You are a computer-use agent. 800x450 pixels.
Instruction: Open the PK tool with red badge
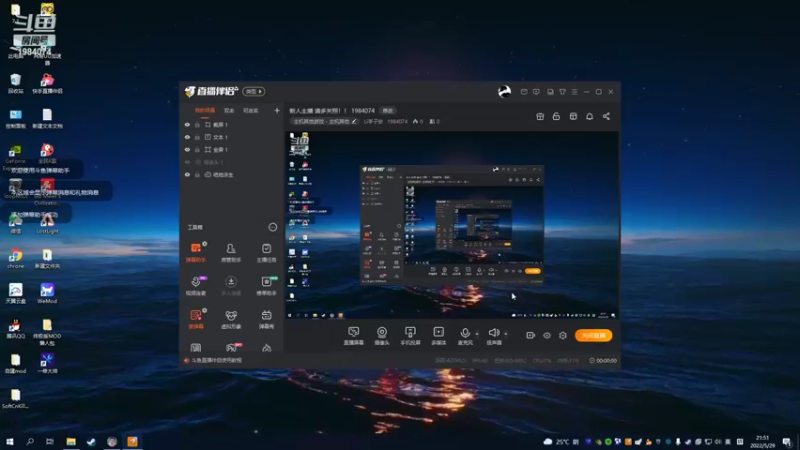tap(231, 348)
